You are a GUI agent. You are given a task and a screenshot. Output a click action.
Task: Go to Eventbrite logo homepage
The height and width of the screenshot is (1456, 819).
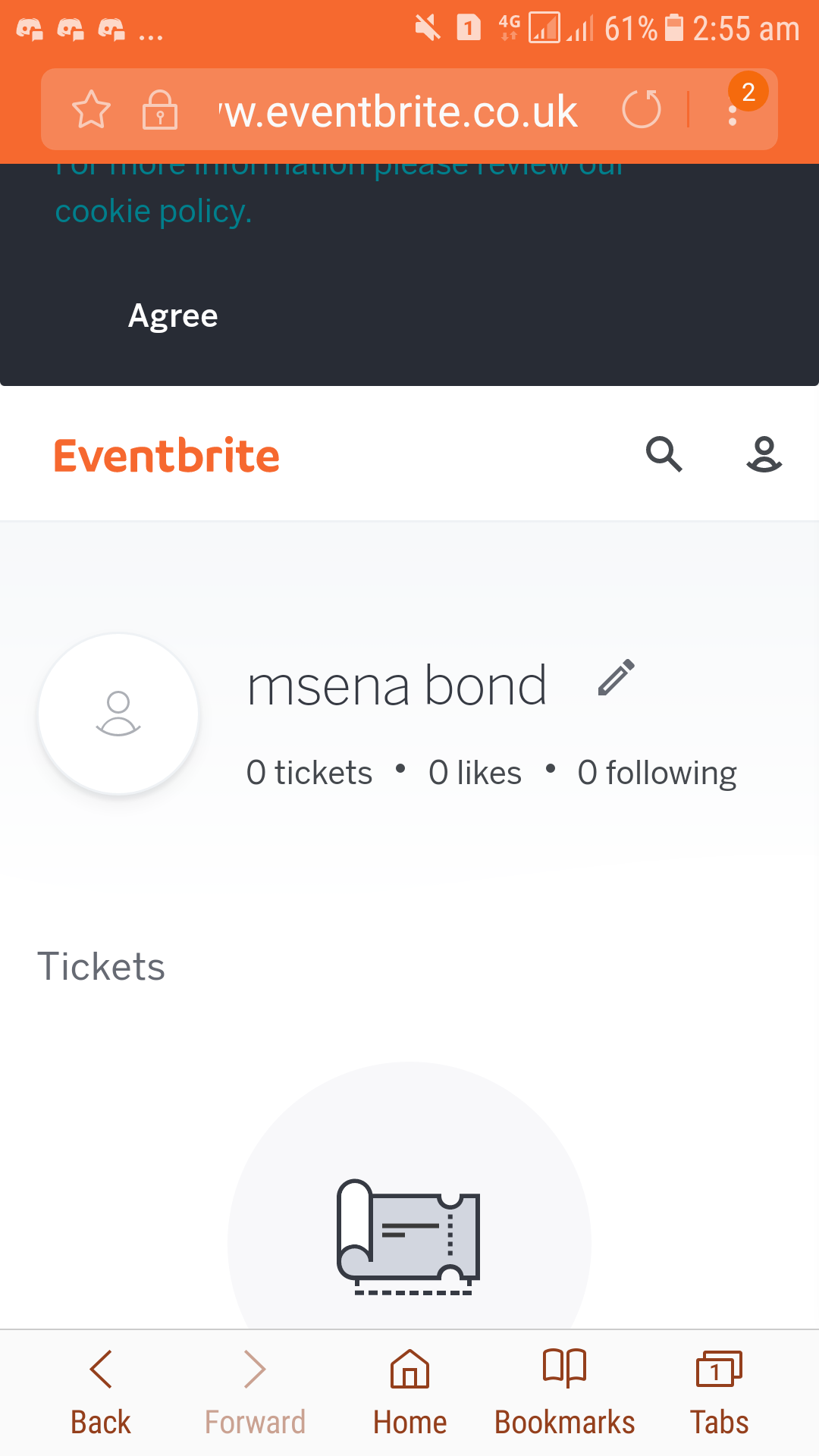tap(167, 456)
